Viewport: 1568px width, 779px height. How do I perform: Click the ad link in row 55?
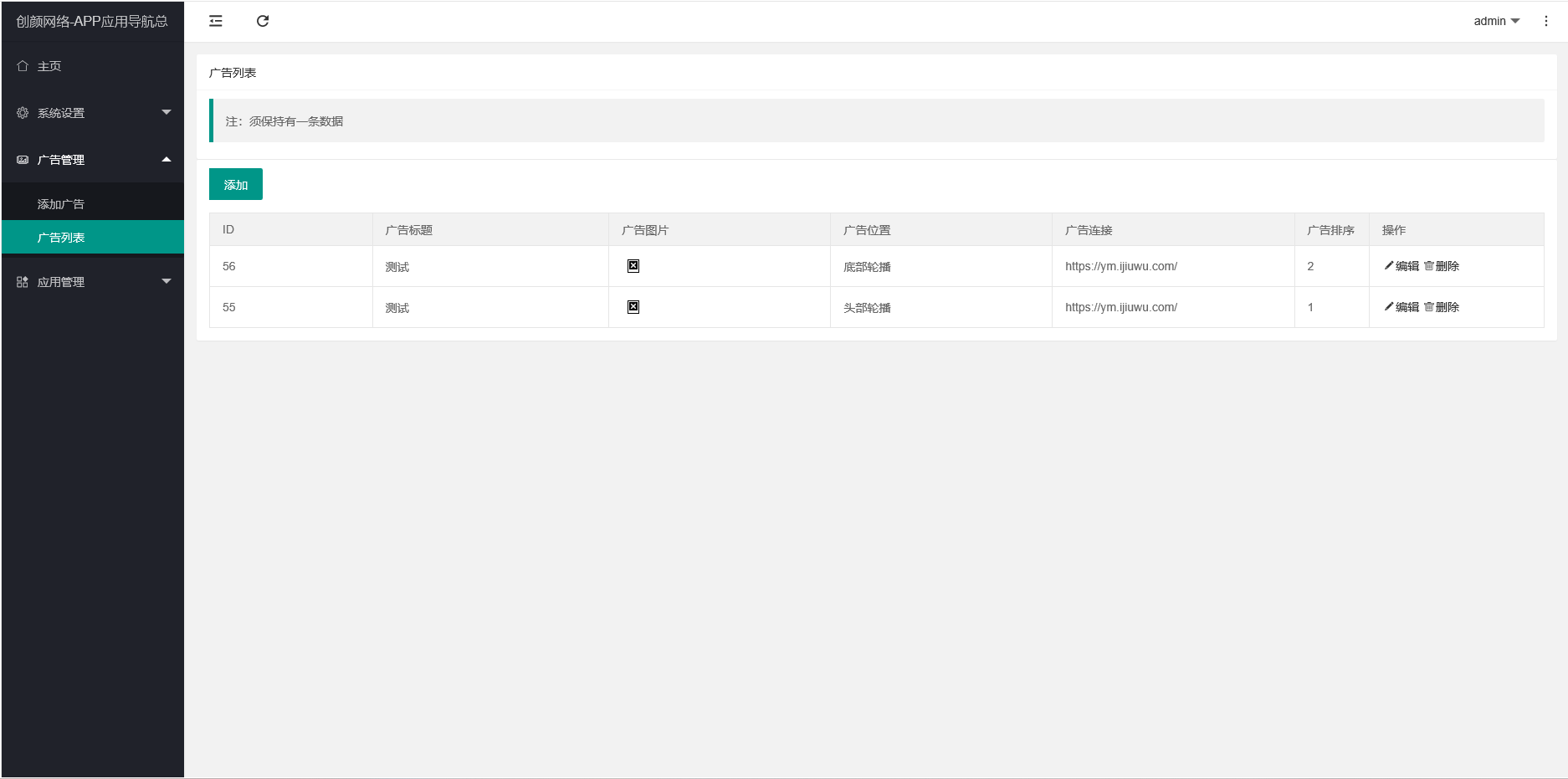tap(1121, 307)
